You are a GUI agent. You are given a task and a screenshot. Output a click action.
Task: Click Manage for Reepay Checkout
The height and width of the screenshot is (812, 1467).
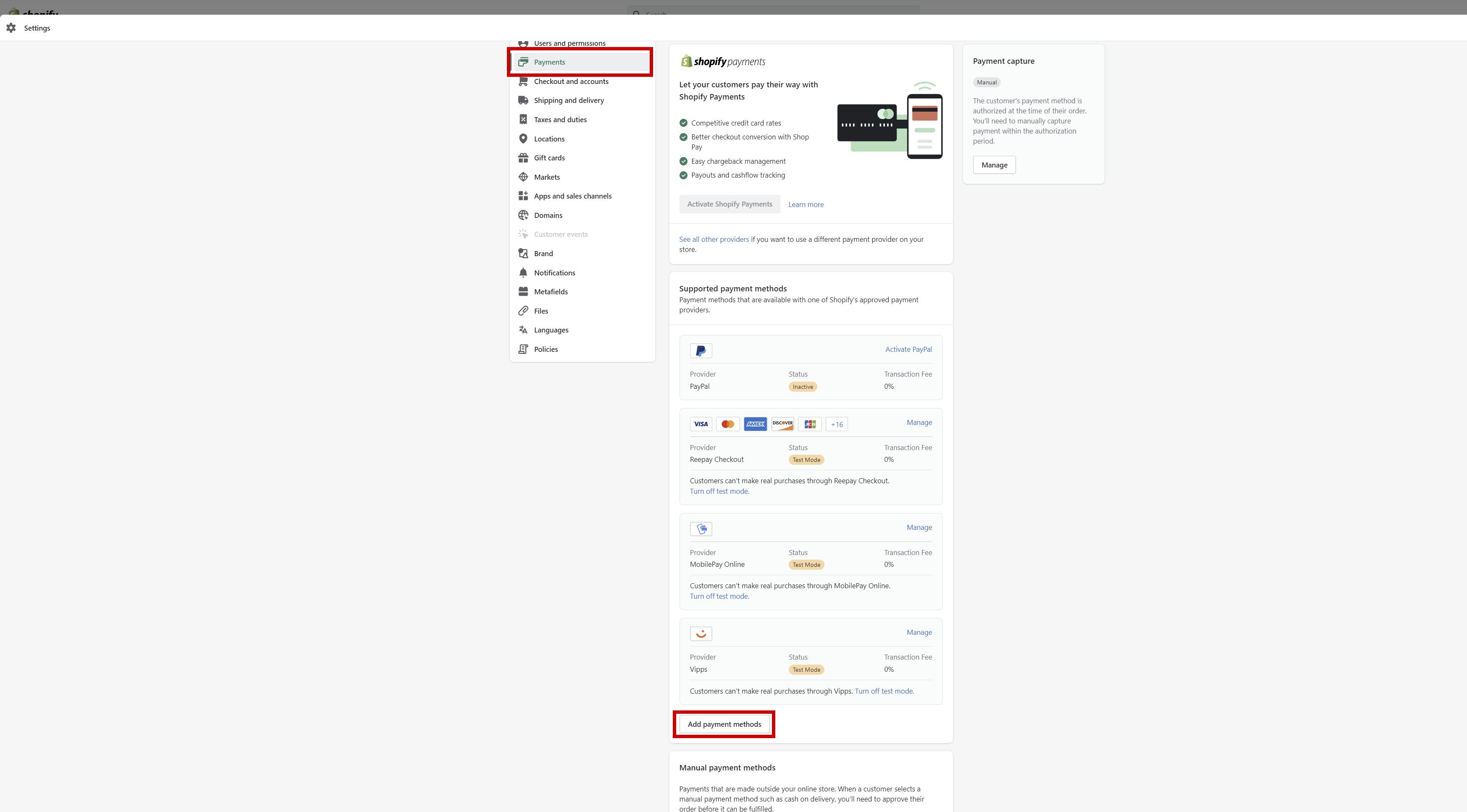[919, 422]
